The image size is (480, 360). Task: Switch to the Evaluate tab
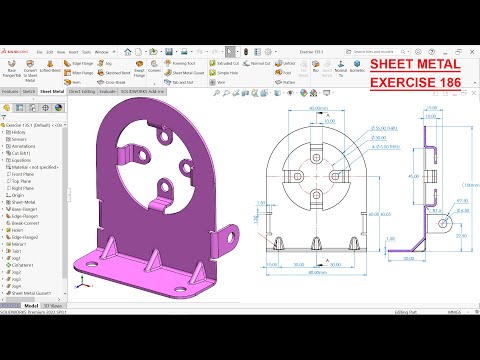(107, 91)
